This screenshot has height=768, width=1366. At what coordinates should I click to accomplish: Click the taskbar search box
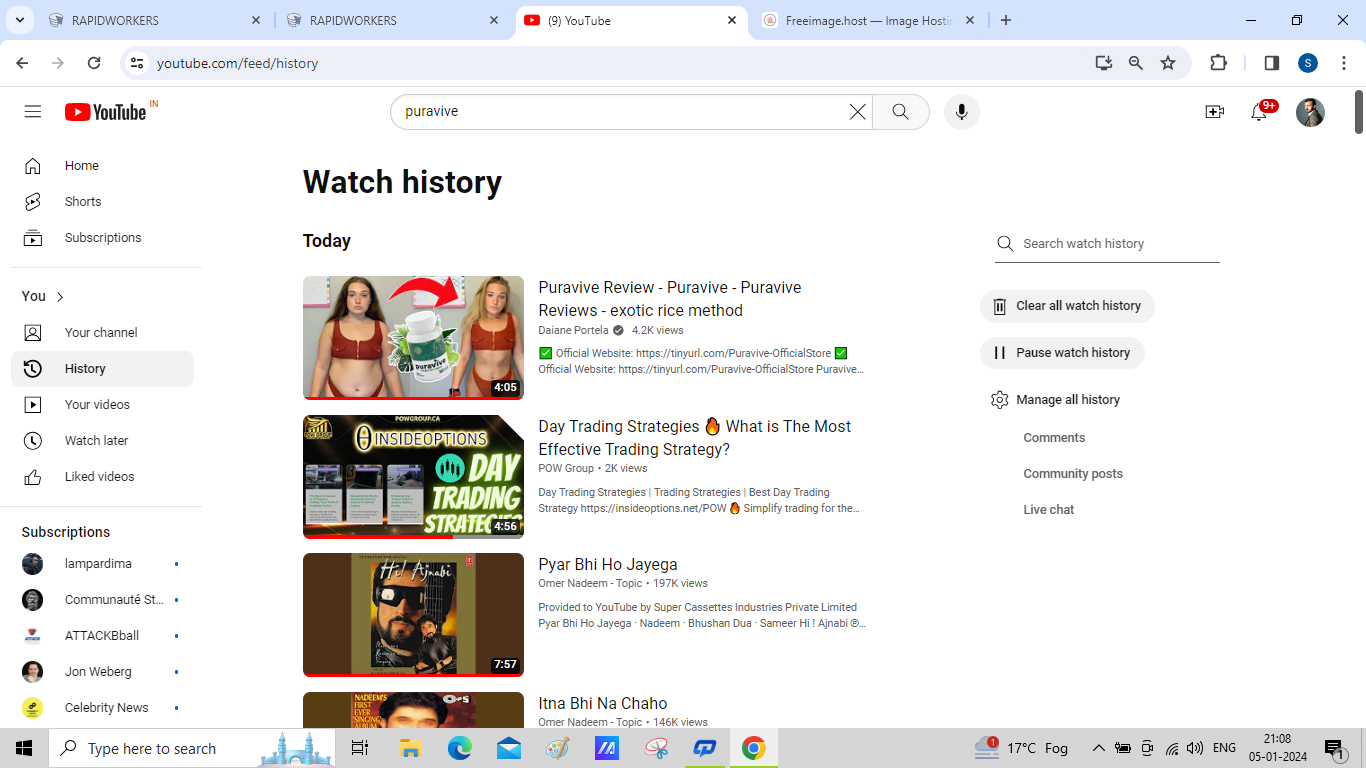click(x=192, y=748)
